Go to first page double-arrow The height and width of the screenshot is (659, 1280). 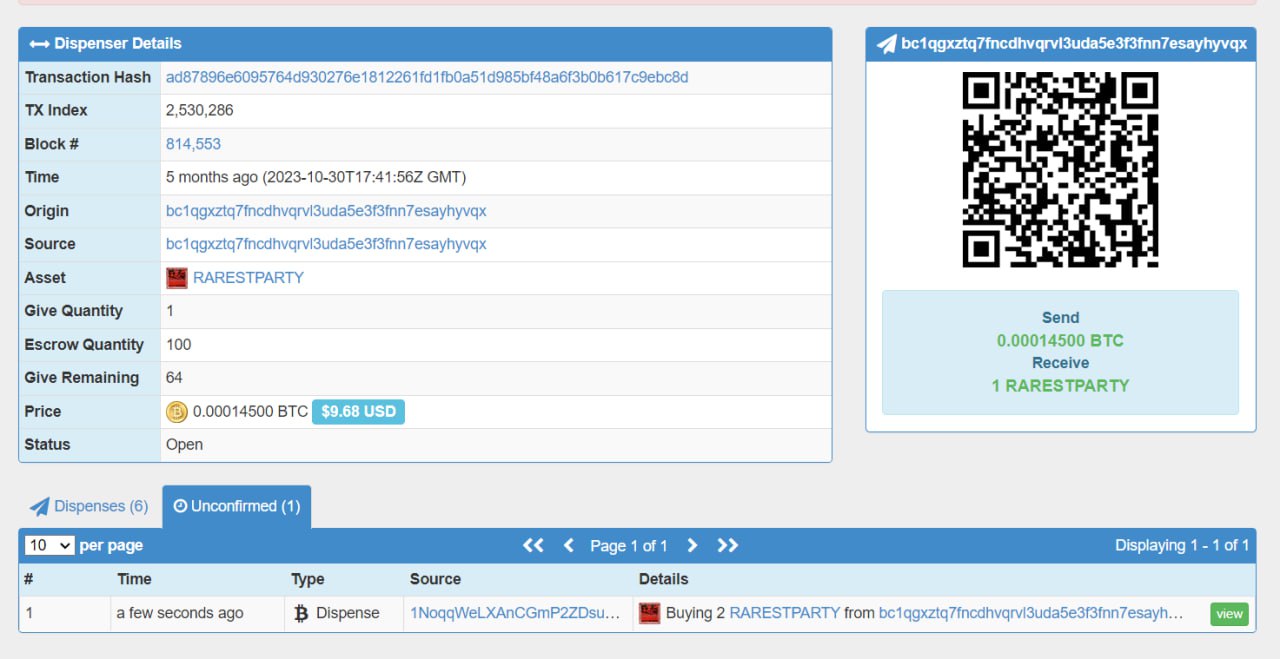(533, 545)
